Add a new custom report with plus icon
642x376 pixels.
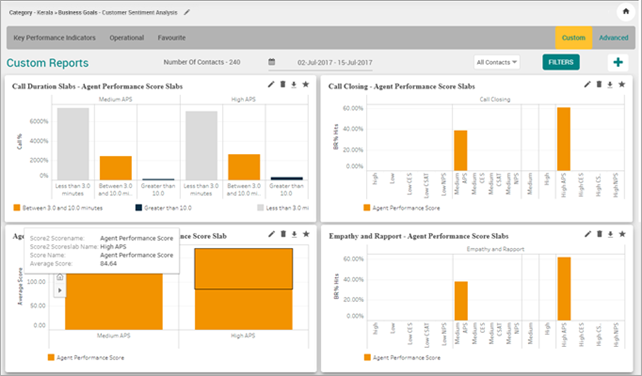[618, 62]
